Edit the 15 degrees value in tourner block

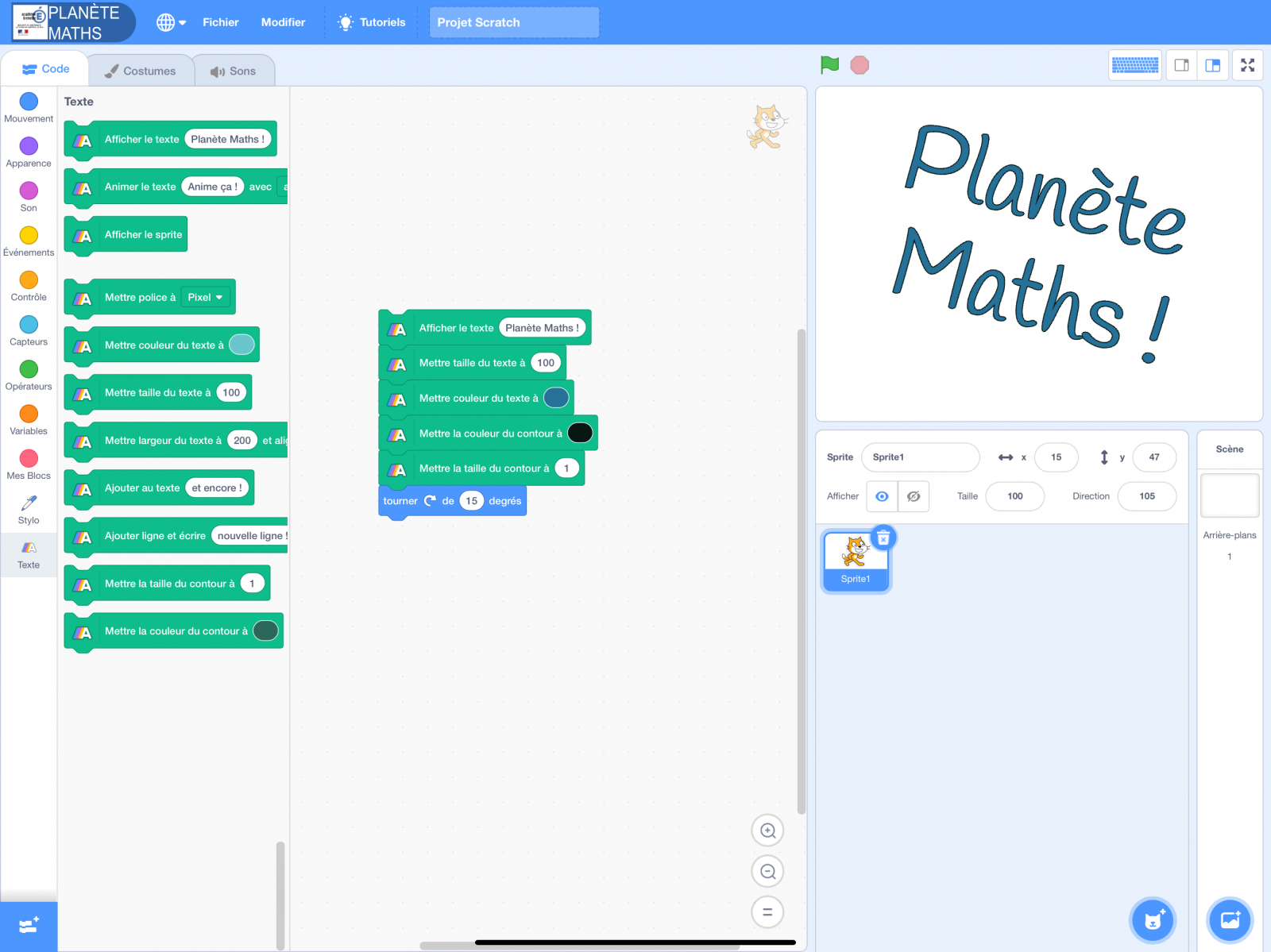[x=471, y=501]
